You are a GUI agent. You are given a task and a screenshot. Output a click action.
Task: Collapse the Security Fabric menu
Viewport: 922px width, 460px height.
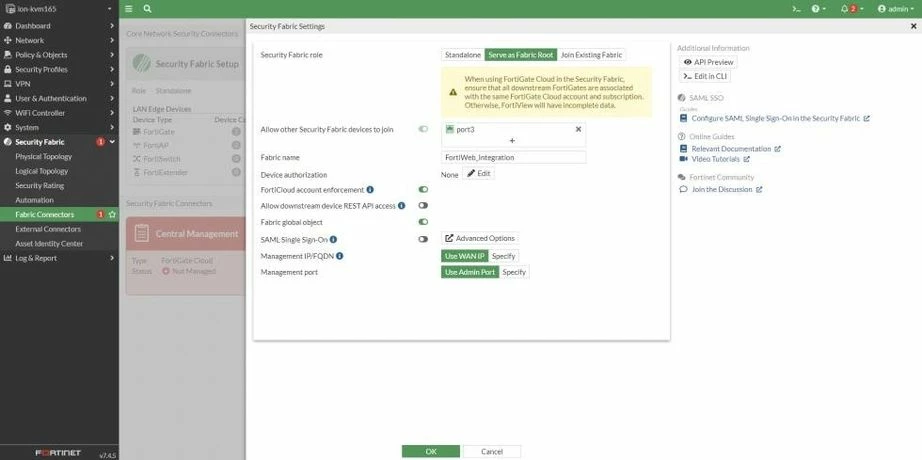[59, 142]
